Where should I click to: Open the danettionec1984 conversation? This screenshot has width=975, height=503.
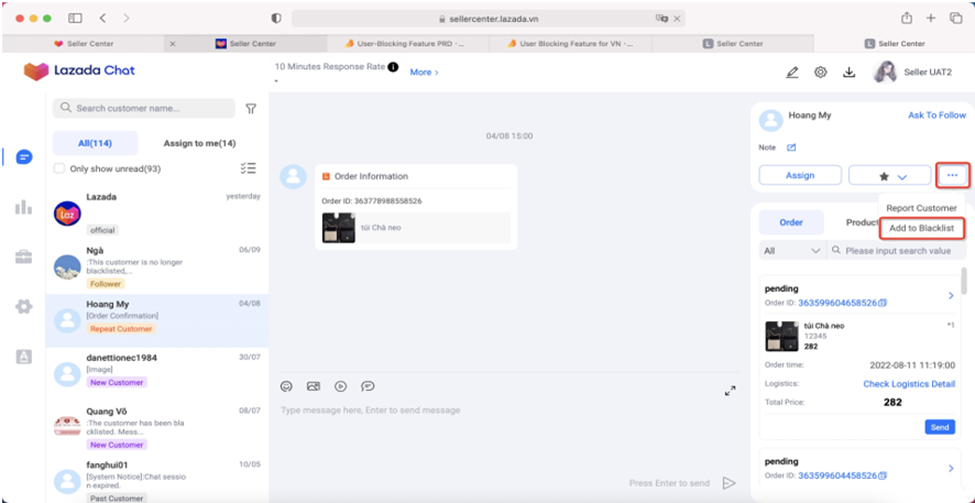(x=157, y=374)
